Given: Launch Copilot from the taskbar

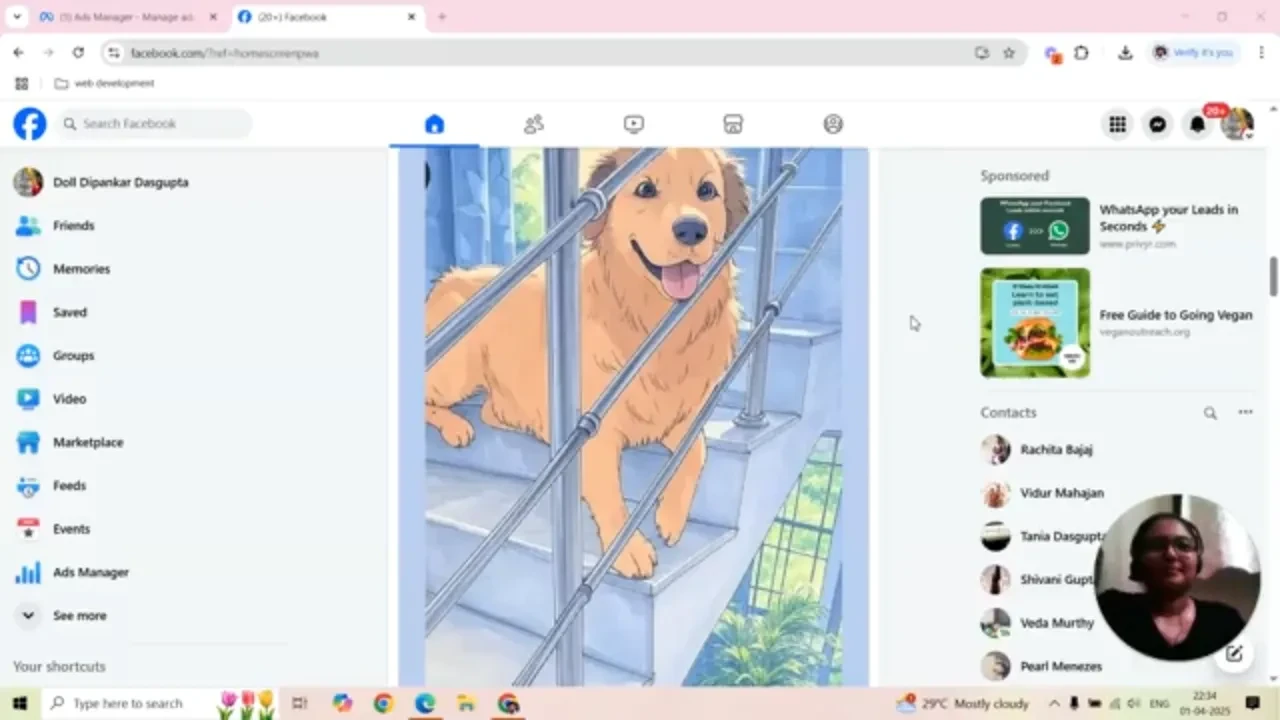Looking at the screenshot, I should tap(343, 703).
